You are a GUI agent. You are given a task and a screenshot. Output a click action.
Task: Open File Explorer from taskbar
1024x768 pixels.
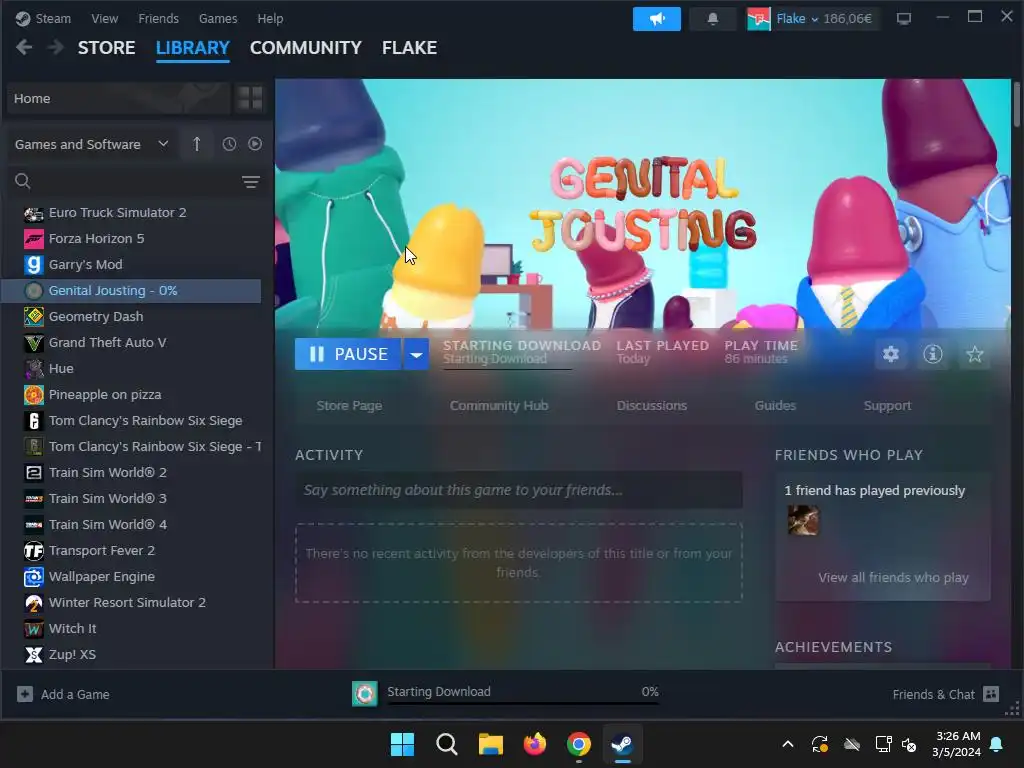490,744
